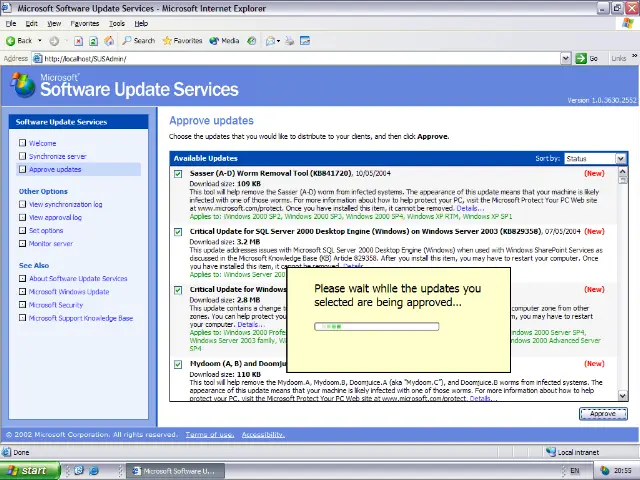Image resolution: width=640 pixels, height=480 pixels.
Task: Click the bullet icon beside Set options
Action: tap(22, 230)
